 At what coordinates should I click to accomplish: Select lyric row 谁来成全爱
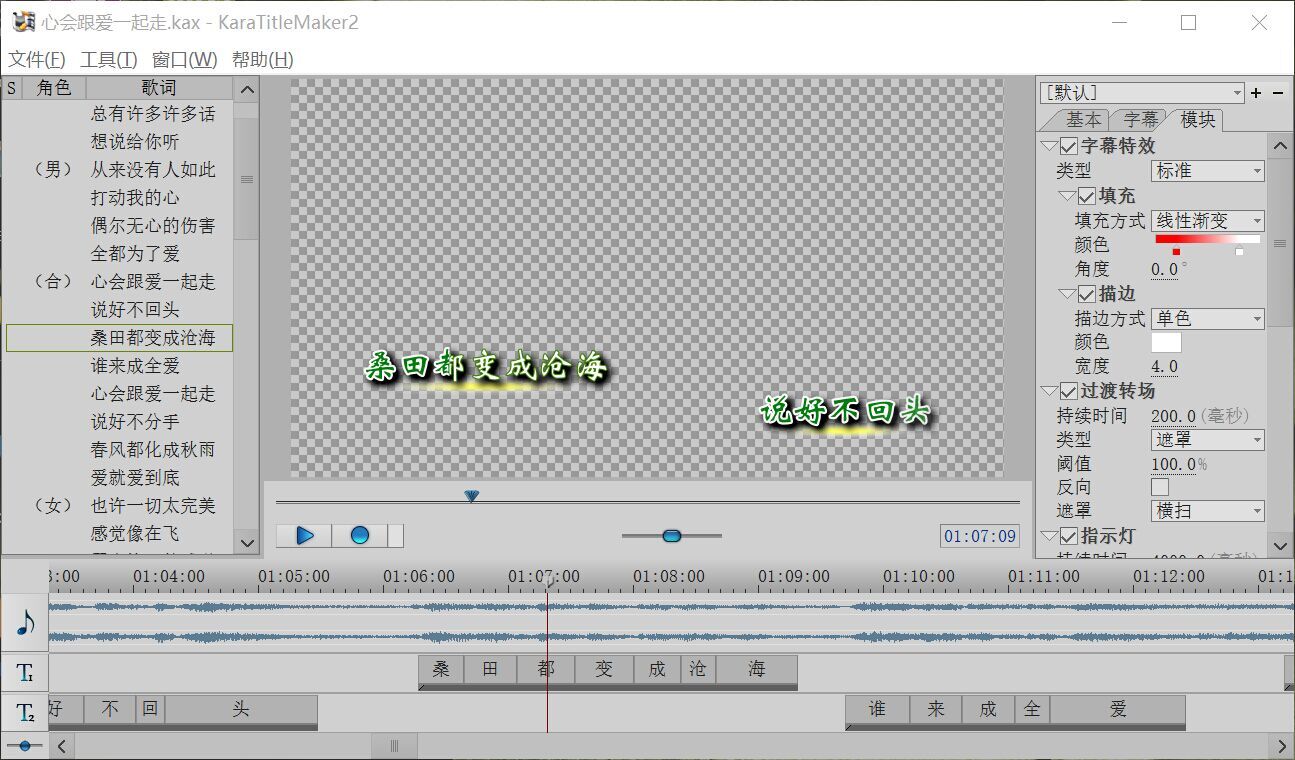pos(119,366)
